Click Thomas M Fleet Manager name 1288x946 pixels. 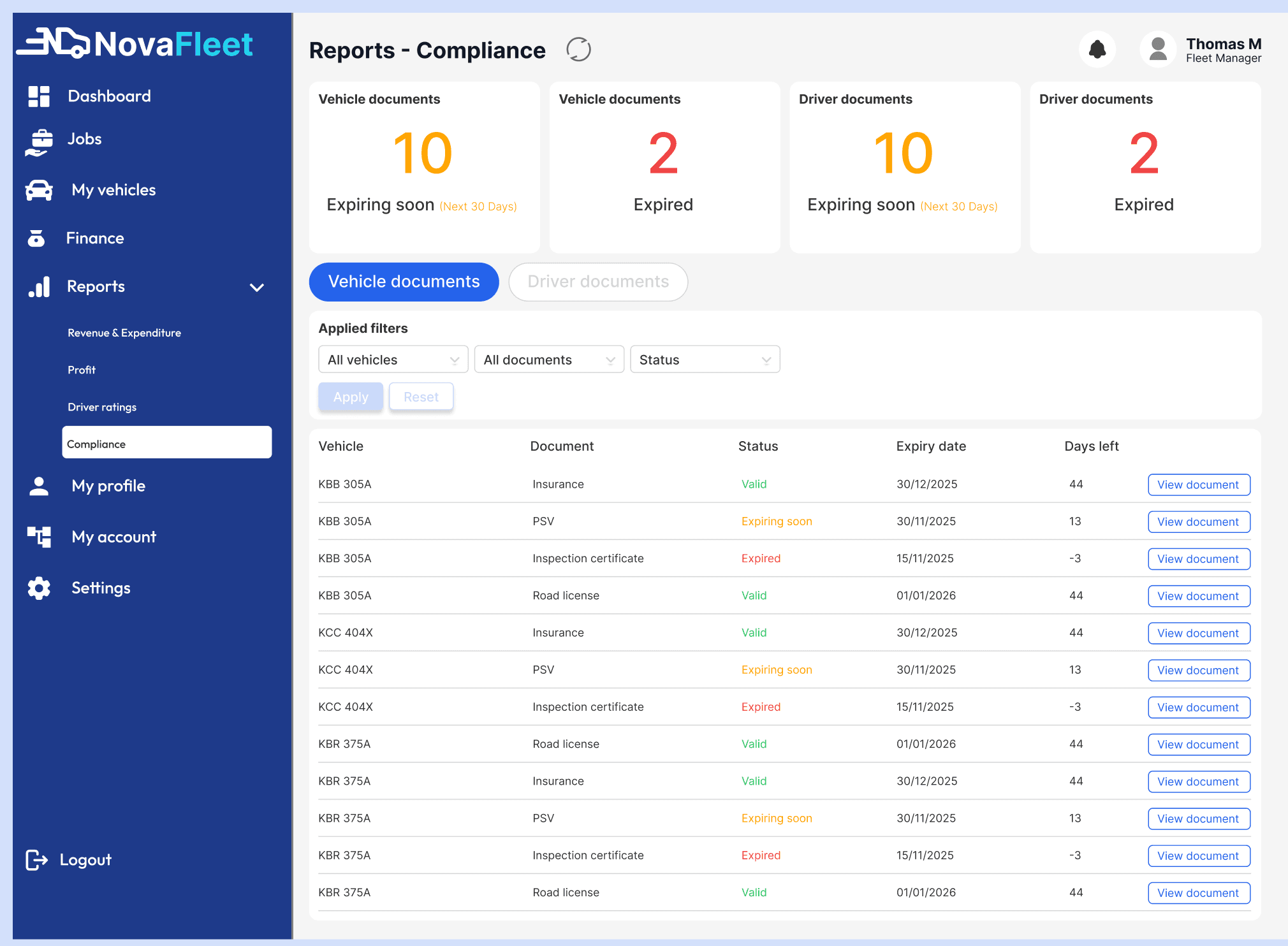point(1224,50)
